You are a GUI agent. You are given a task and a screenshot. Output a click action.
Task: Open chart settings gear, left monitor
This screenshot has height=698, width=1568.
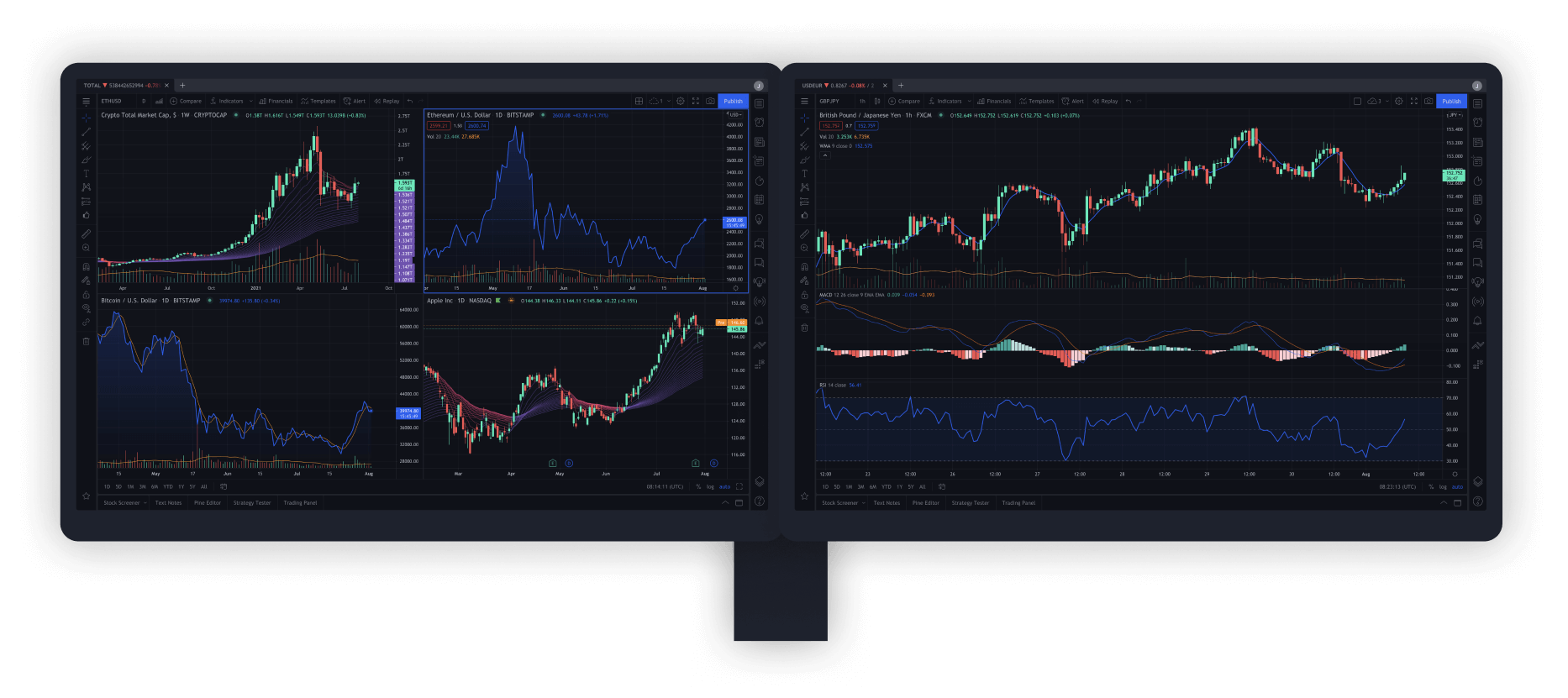(681, 101)
